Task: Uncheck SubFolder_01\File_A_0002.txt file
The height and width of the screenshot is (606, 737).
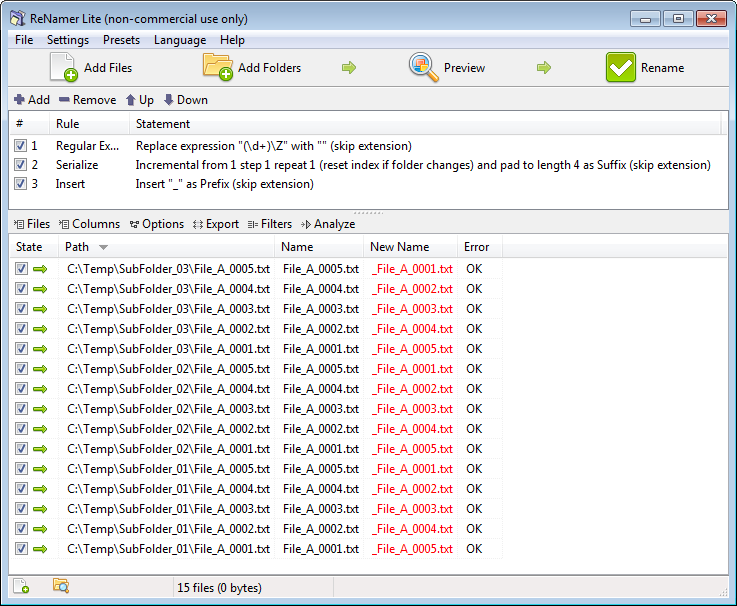Action: pos(21,529)
